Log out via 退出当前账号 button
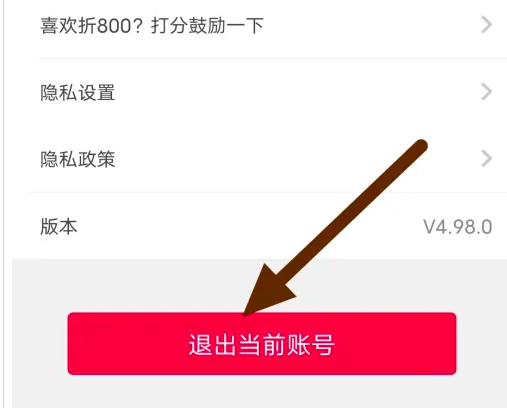507x408 pixels. pos(262,344)
